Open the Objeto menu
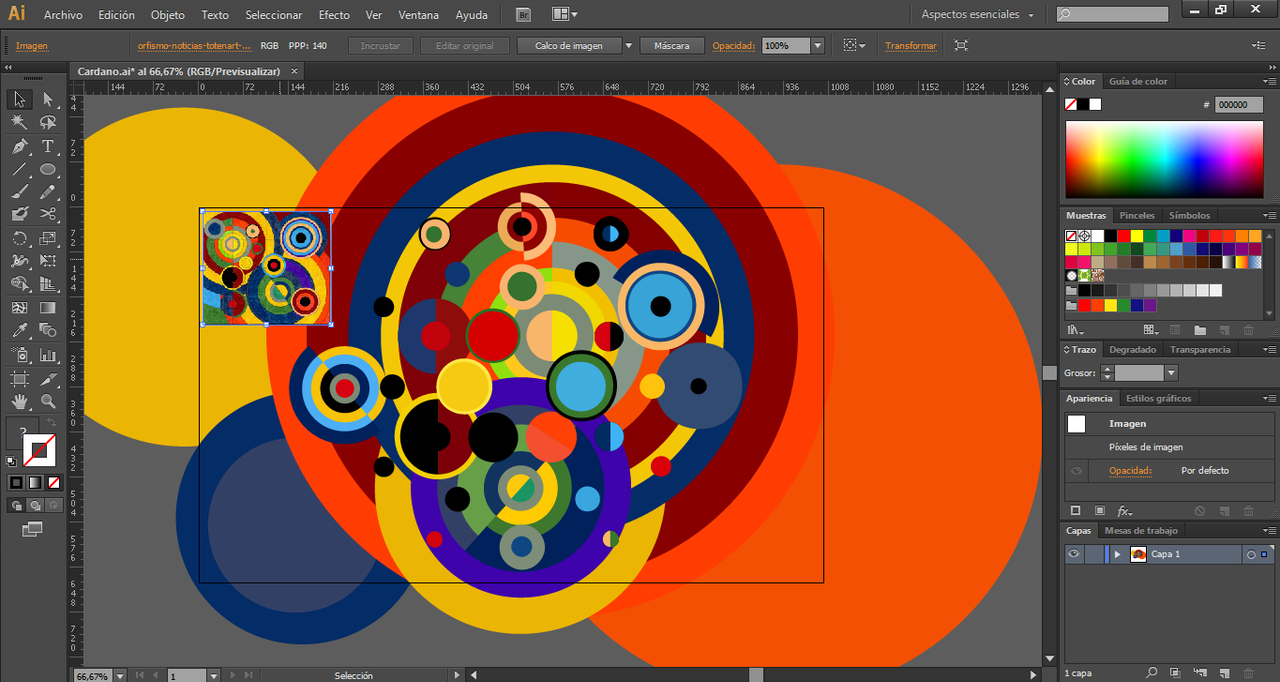Screen dimensions: 1280x682 (167, 15)
